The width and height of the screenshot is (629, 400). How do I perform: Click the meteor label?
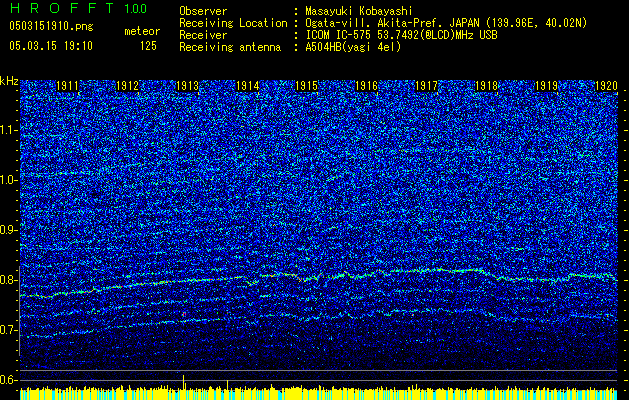click(142, 31)
